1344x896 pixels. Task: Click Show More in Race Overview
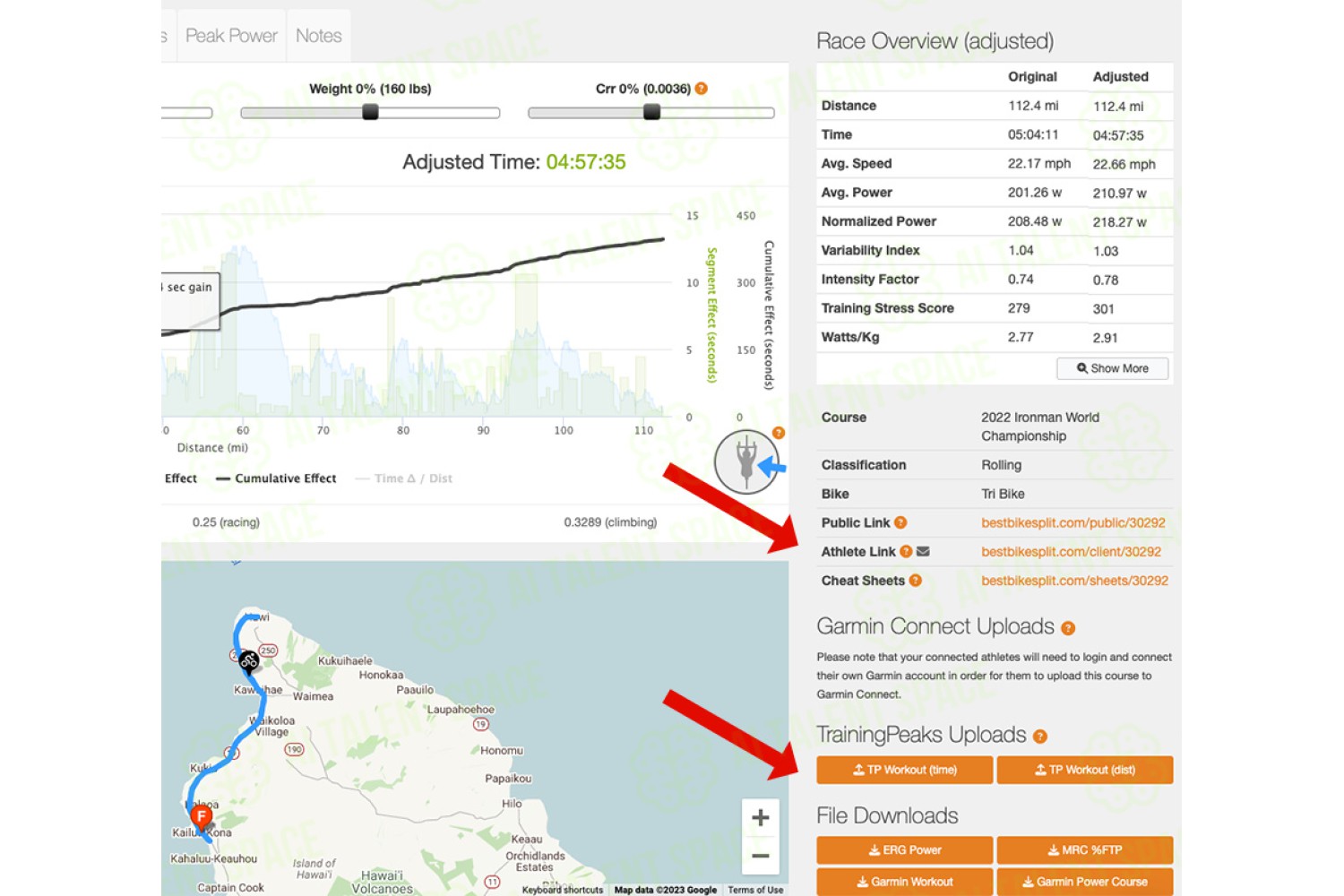1112,368
